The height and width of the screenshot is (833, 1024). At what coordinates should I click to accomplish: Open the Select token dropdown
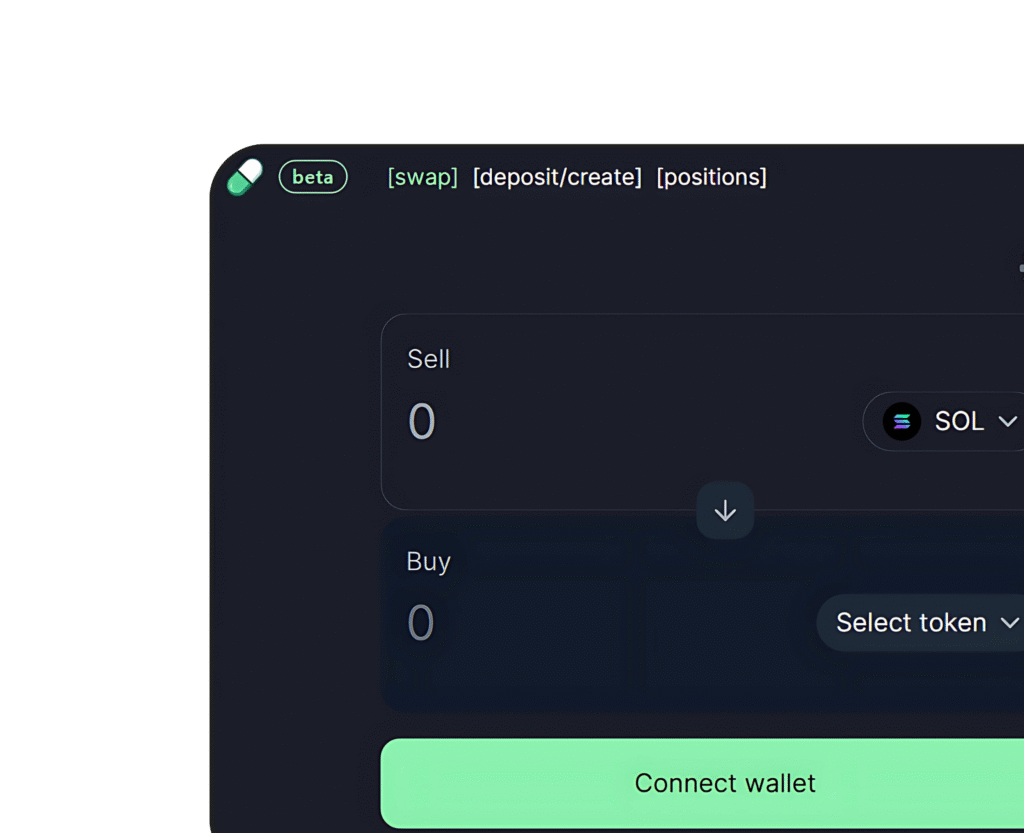(x=921, y=623)
